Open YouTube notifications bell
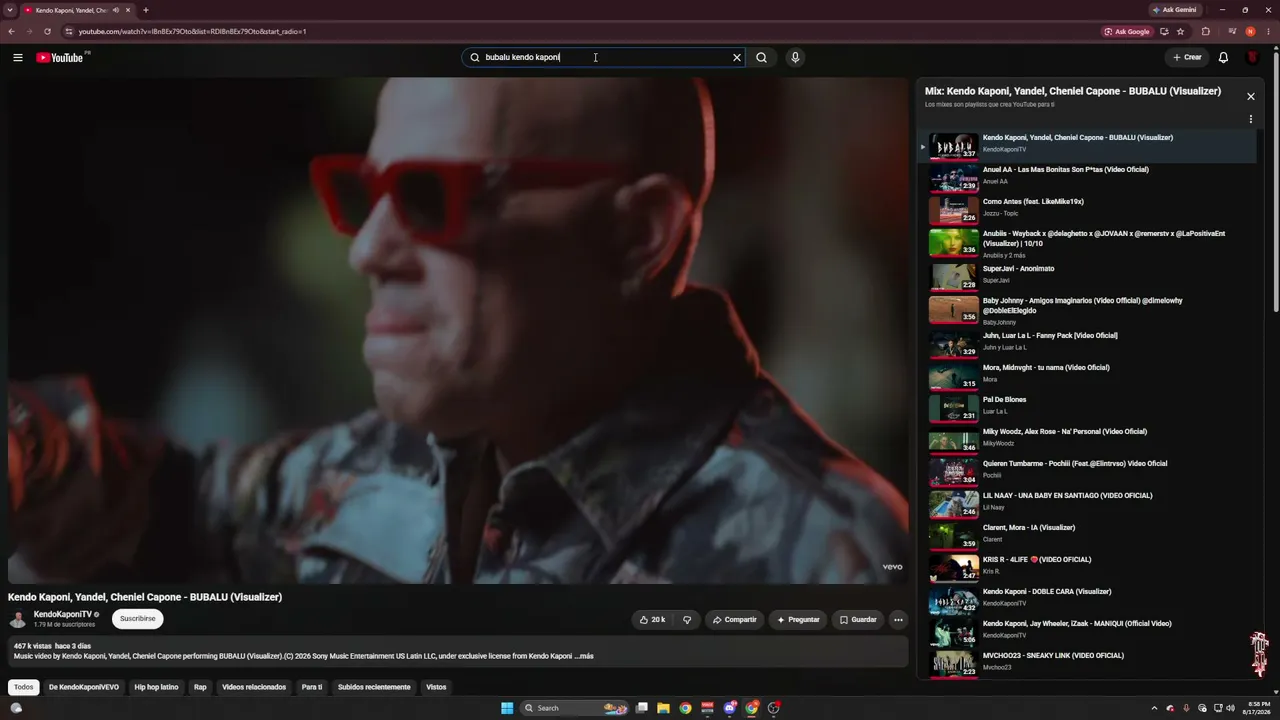The image size is (1280, 720). pyautogui.click(x=1223, y=57)
